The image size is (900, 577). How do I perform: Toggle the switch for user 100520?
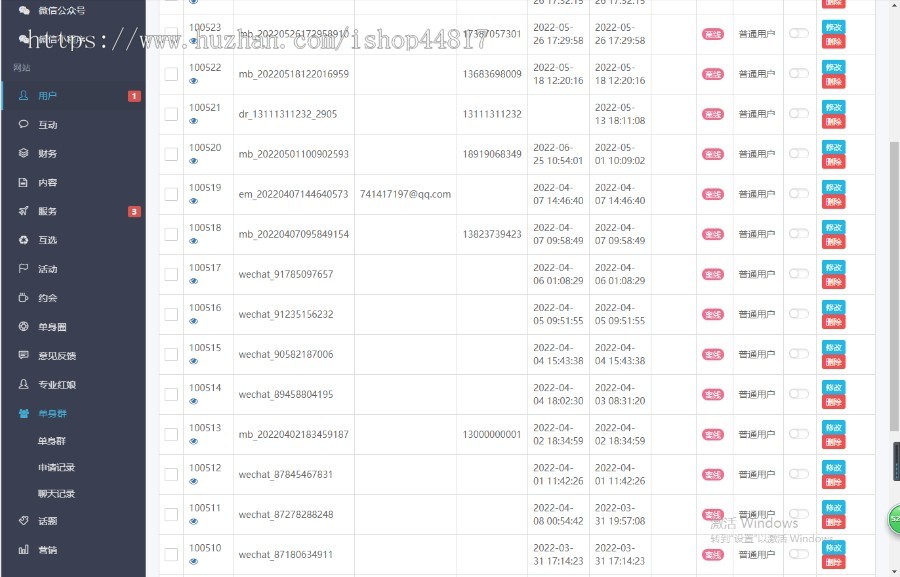798,153
